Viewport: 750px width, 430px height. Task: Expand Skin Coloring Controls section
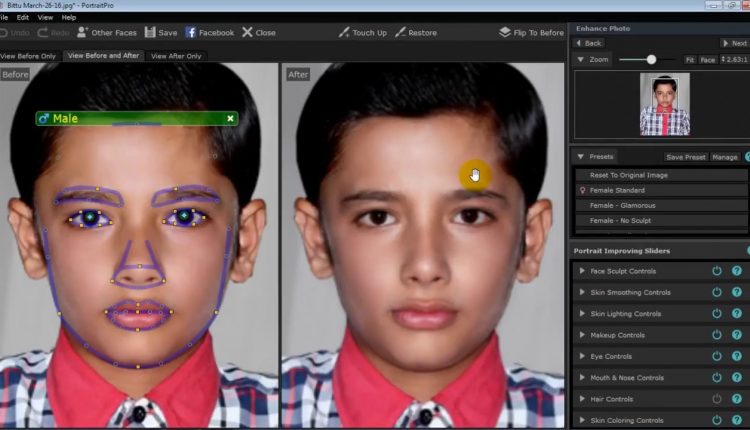pyautogui.click(x=582, y=420)
